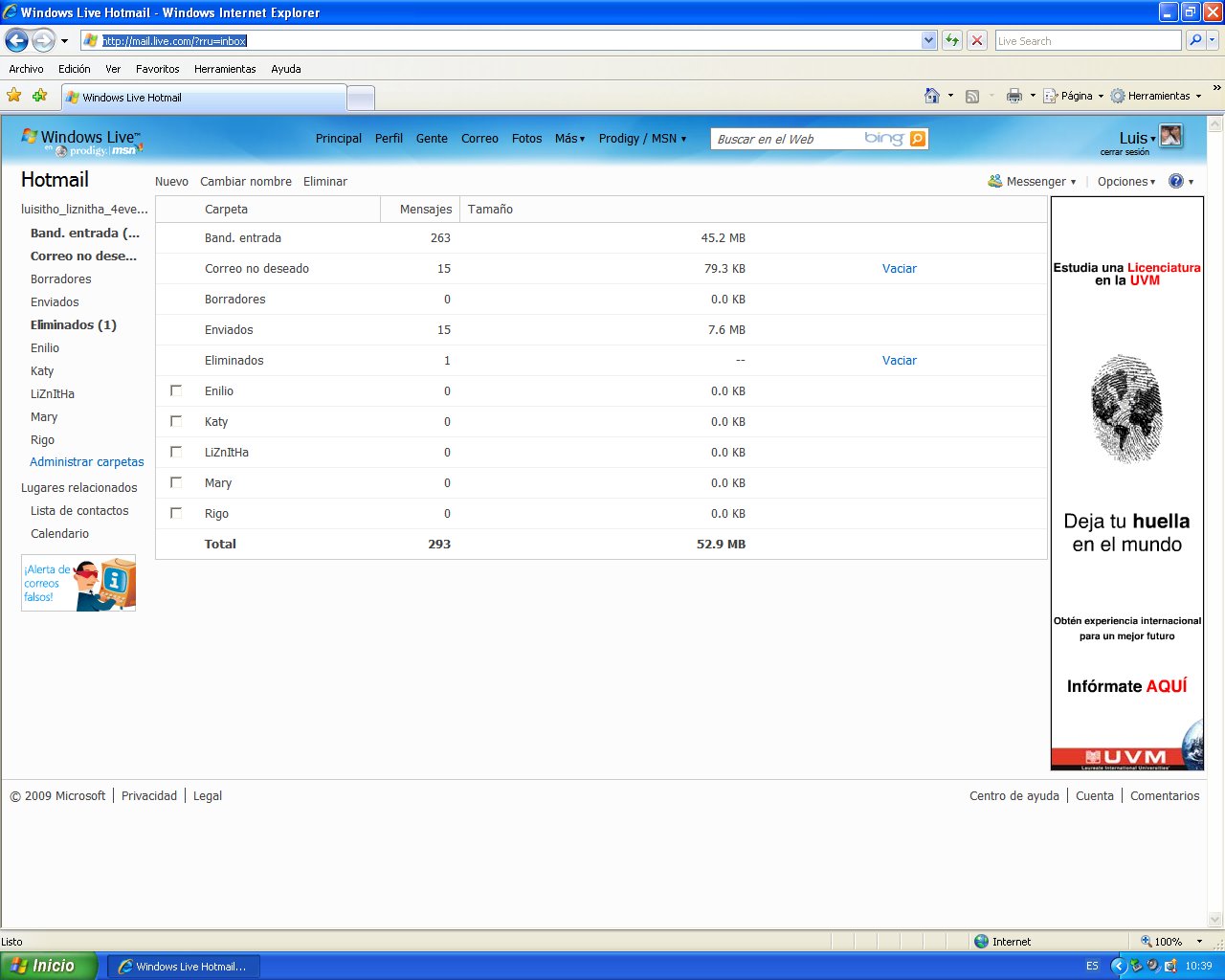Click the Bing web search field
1225x980 pixels.
pos(785,139)
